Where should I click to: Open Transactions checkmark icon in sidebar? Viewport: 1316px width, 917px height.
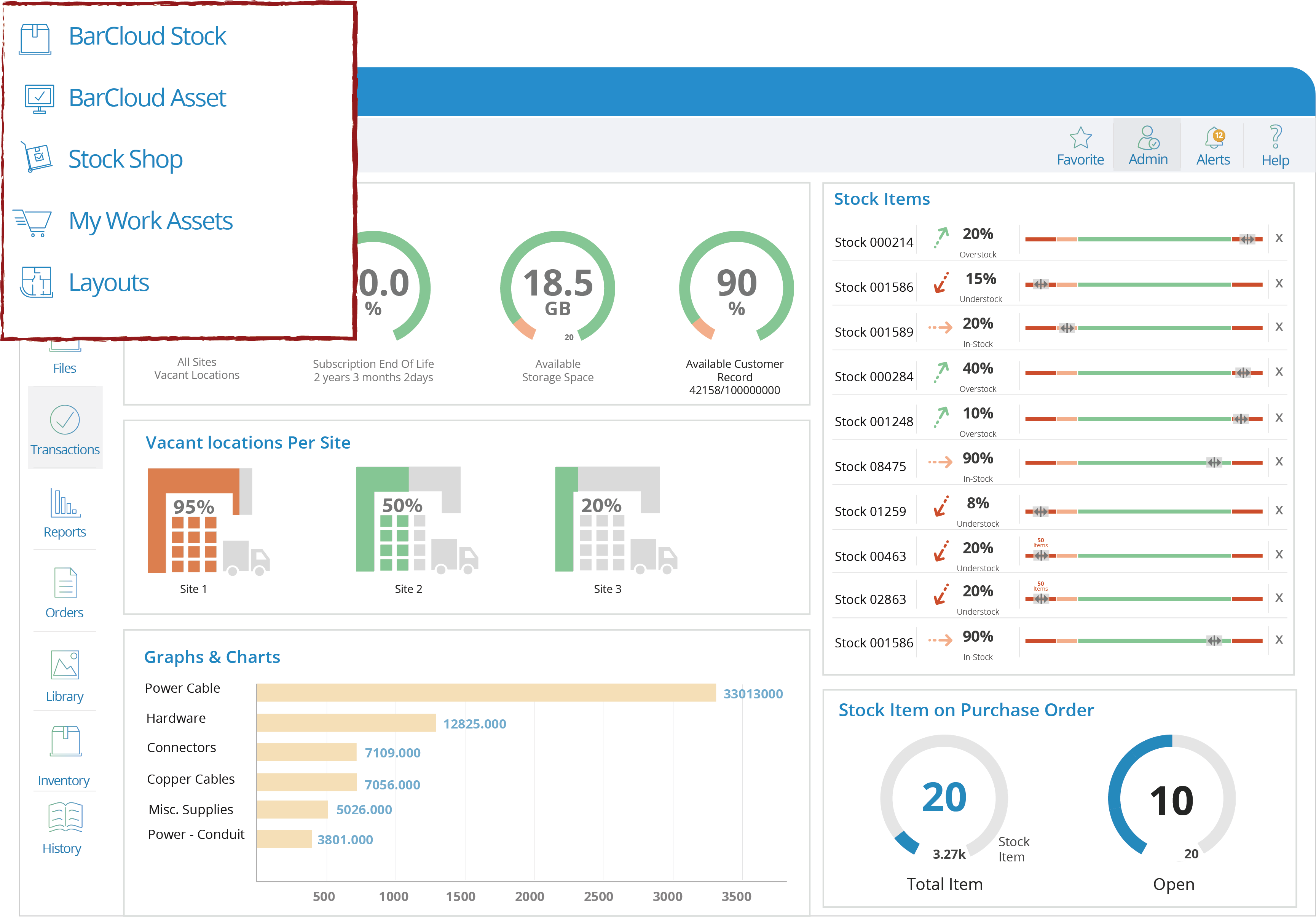pos(65,420)
